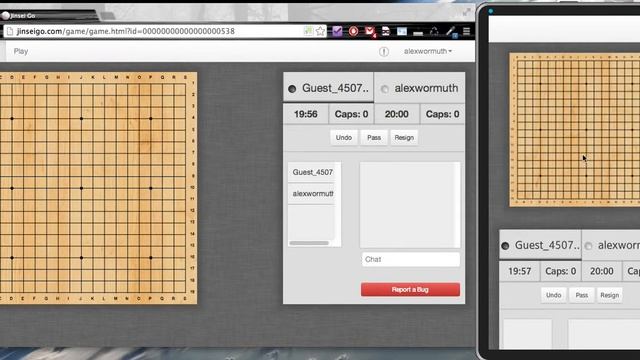Click the white stone icon beside alexwormuth

click(x=384, y=89)
